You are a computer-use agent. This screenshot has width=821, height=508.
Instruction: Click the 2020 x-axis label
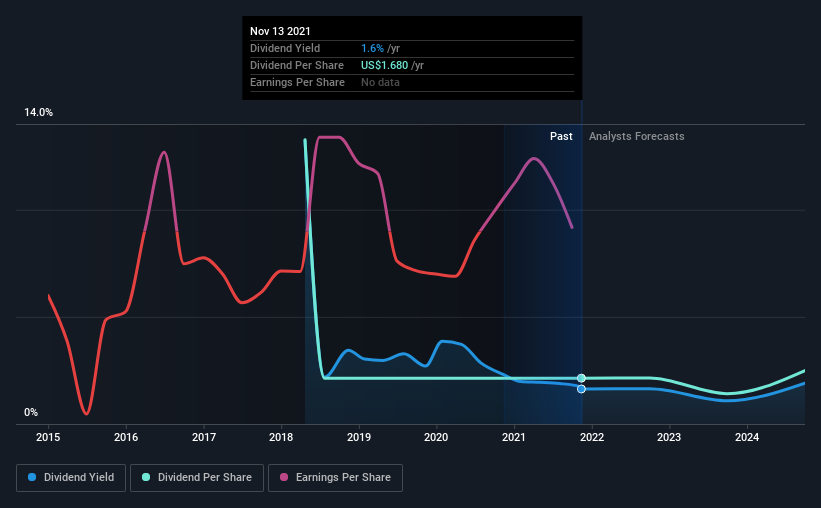436,437
